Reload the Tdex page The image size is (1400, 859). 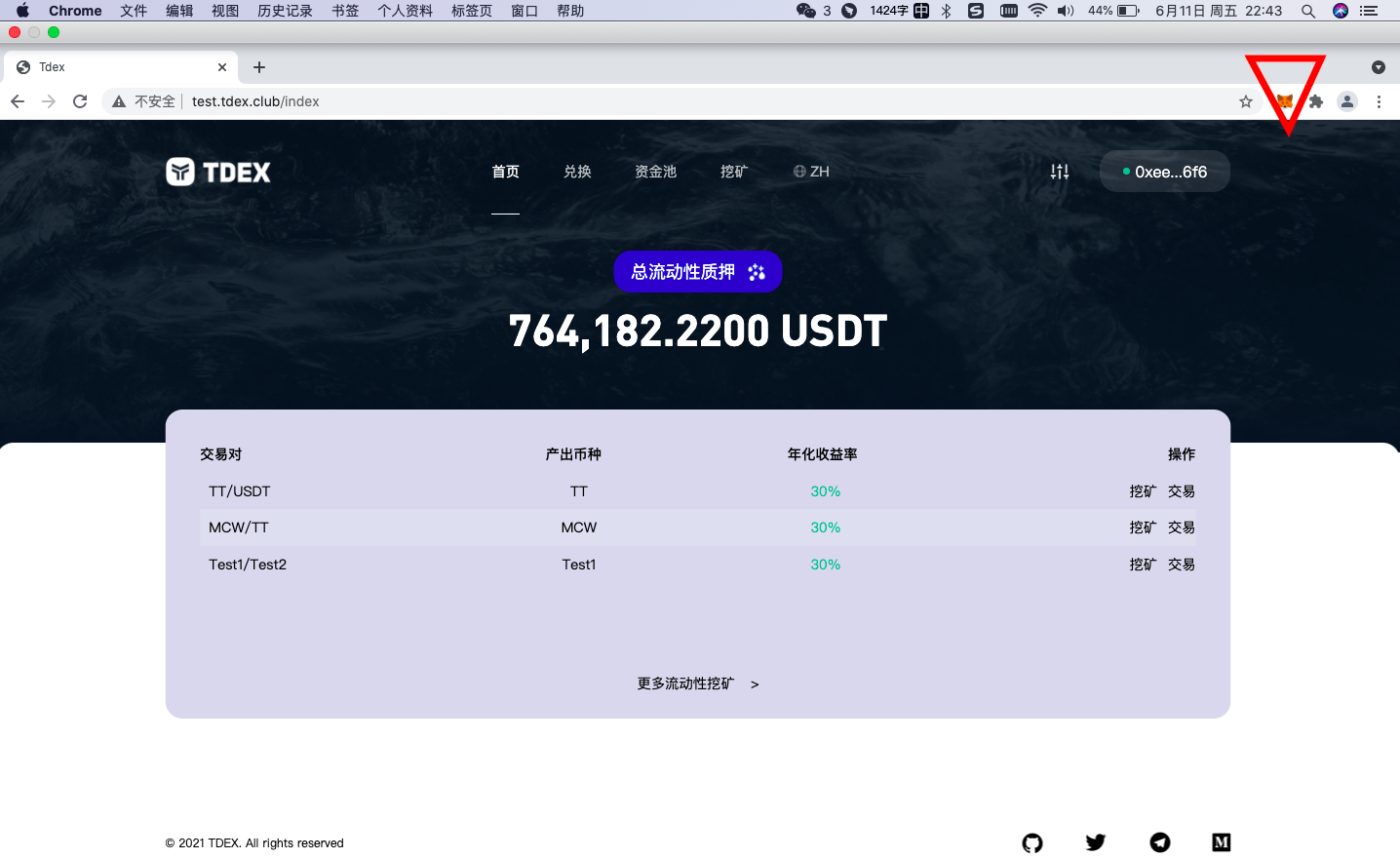click(x=80, y=101)
